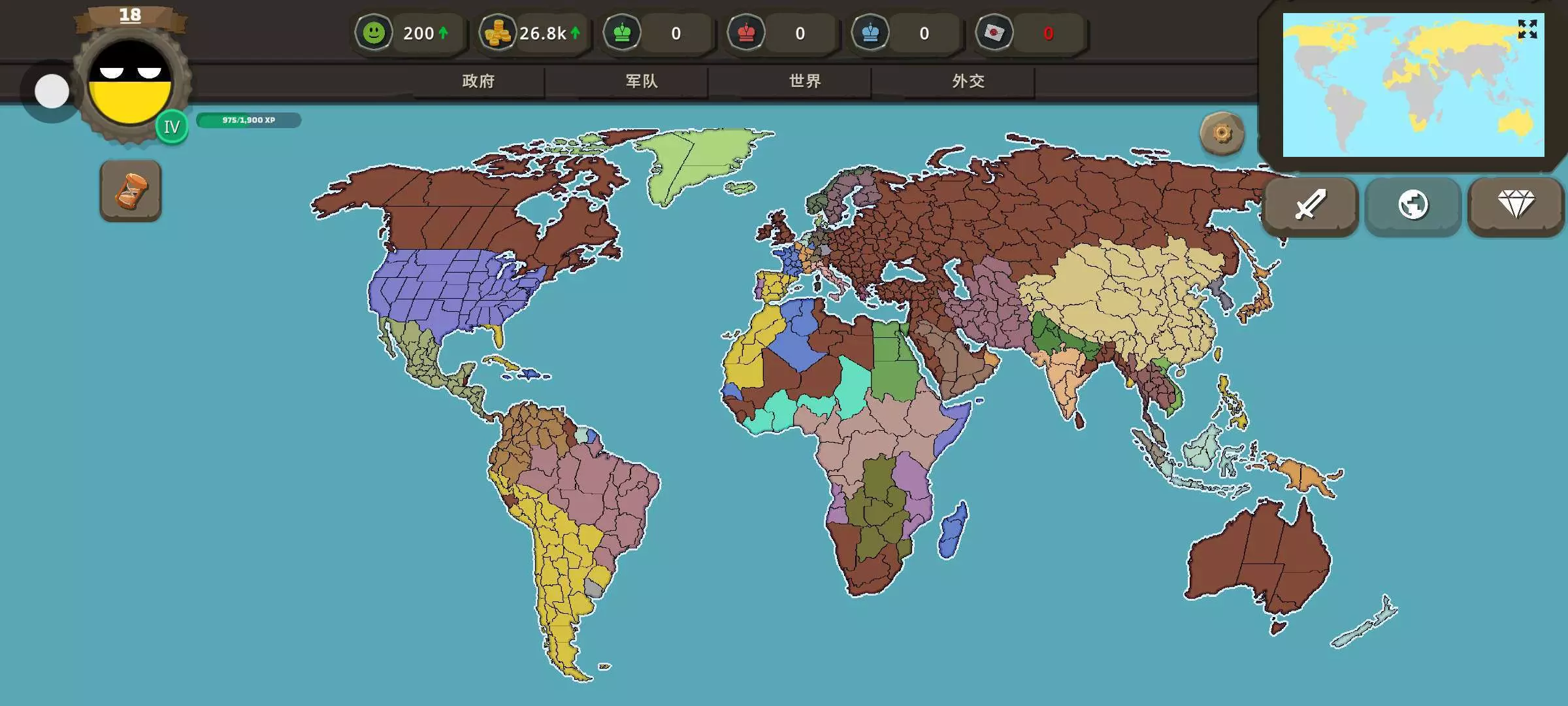Open the sword war mode button
The image size is (1568, 706).
click(1311, 205)
